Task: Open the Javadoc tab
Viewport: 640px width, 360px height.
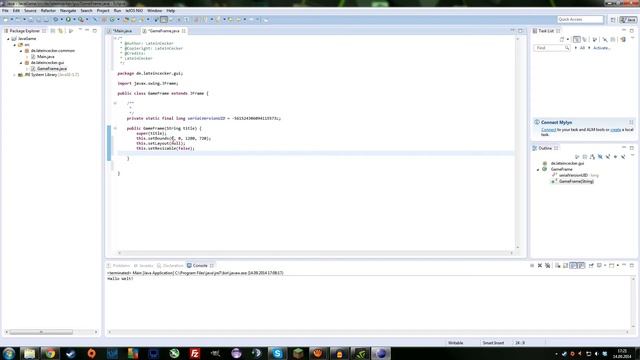Action: point(144,266)
